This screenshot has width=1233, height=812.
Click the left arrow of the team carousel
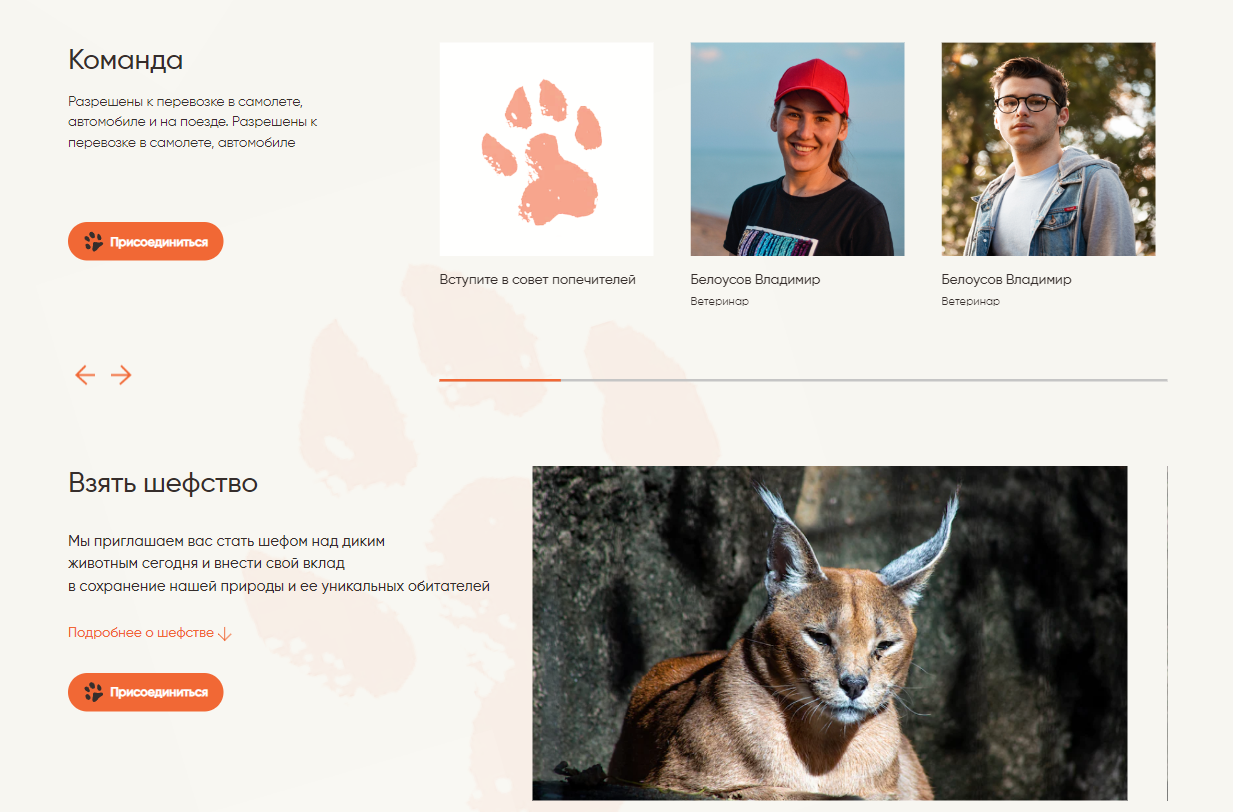point(85,375)
